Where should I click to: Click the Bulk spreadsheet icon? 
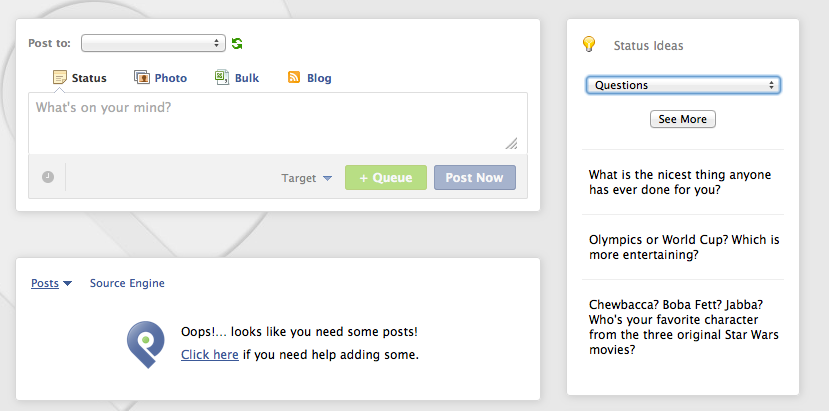click(x=222, y=77)
